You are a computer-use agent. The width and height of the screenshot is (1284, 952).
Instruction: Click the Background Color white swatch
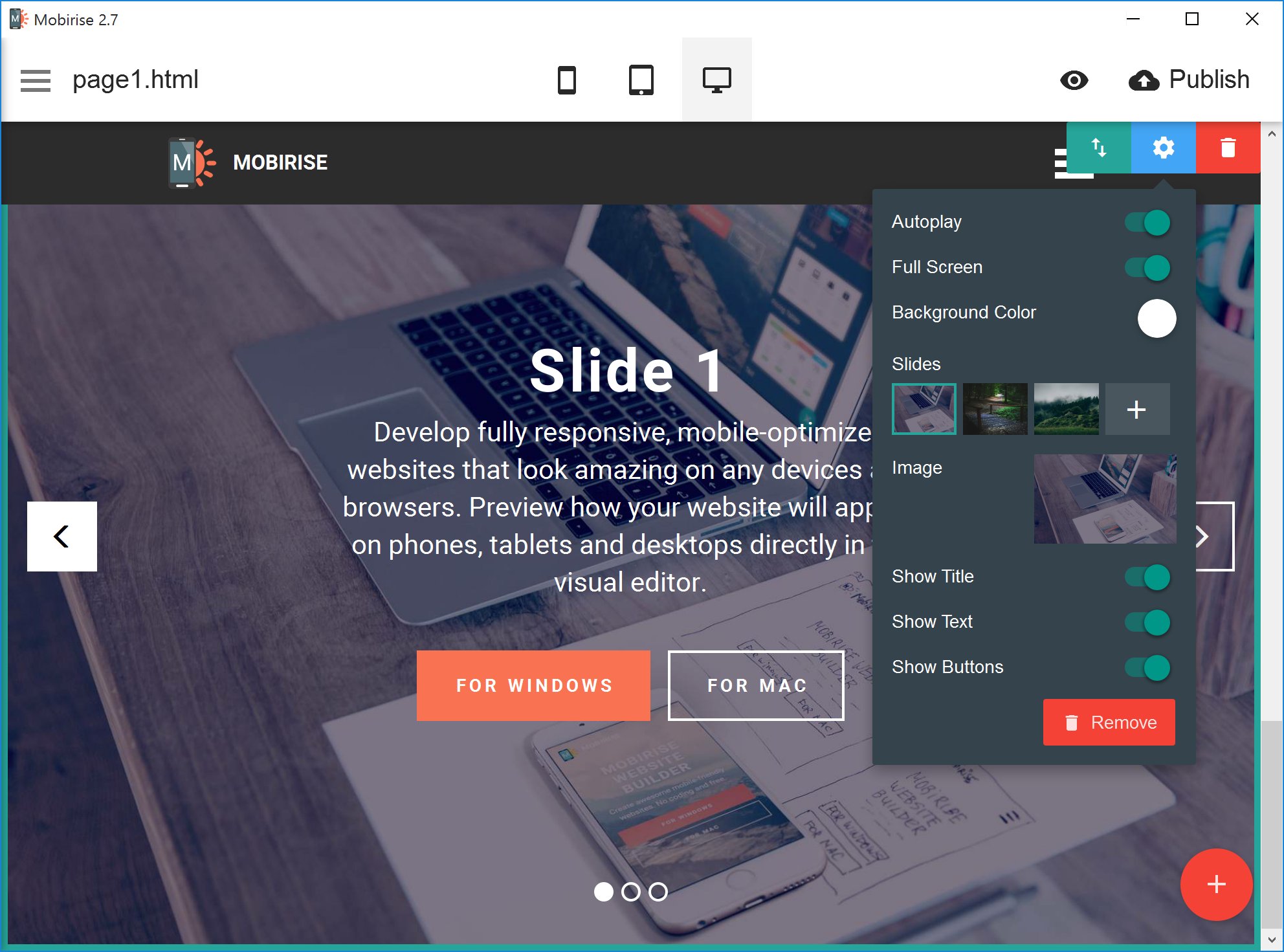click(1154, 318)
